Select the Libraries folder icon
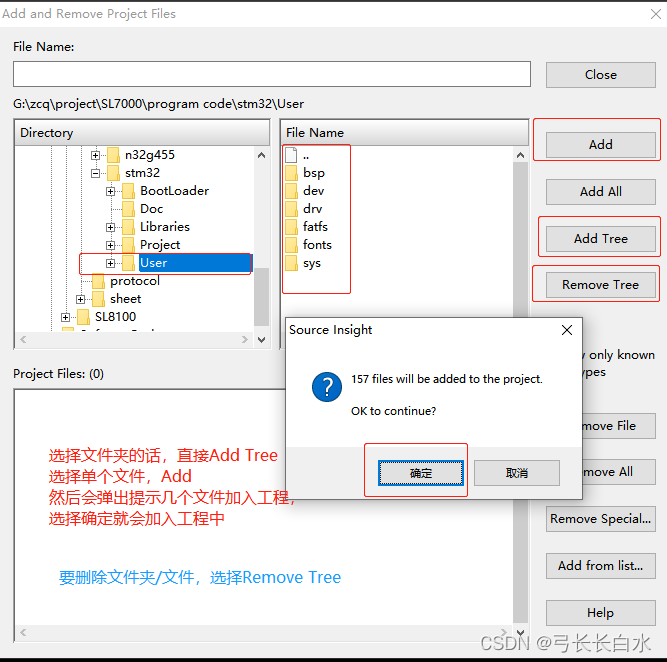The width and height of the screenshot is (667, 662). coord(128,227)
